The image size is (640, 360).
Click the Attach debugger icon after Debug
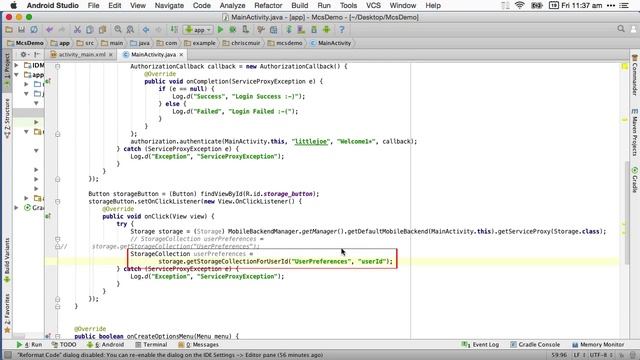pos(245,29)
